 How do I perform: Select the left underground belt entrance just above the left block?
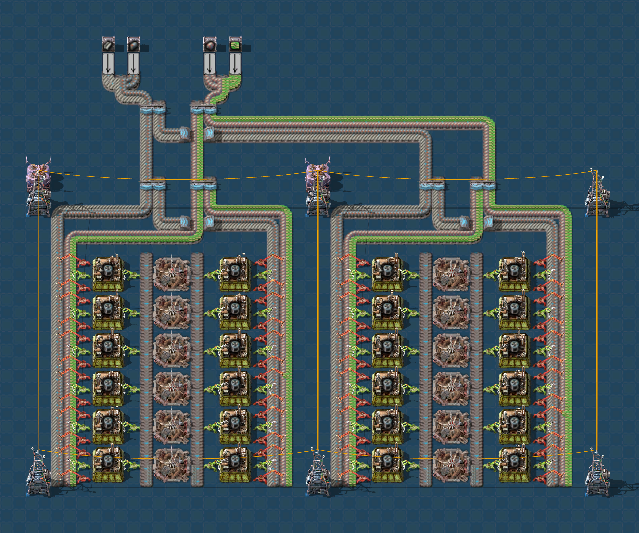184,222
